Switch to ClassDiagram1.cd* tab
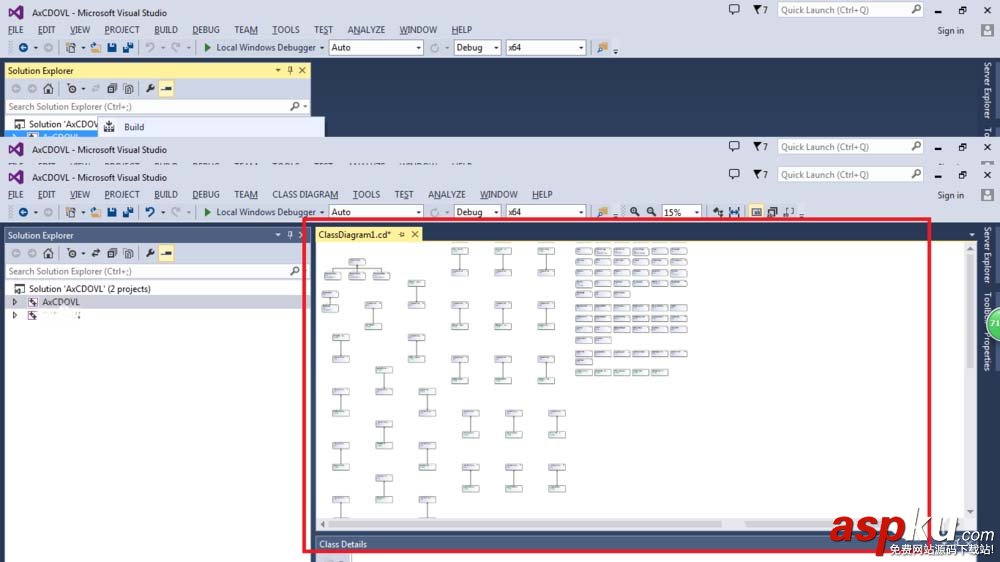 (x=355, y=235)
